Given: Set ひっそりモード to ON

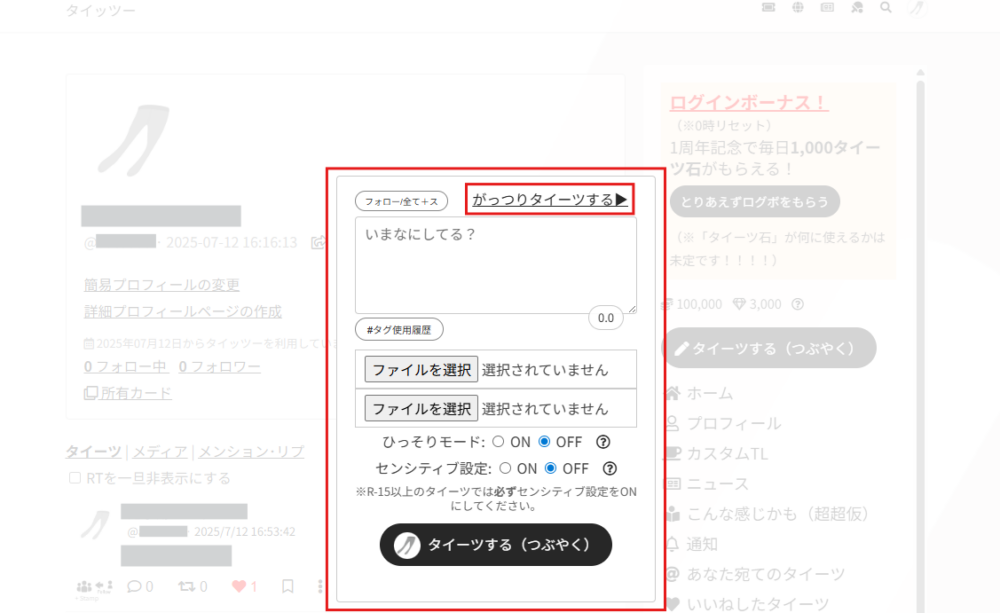Looking at the screenshot, I should pyautogui.click(x=501, y=441).
